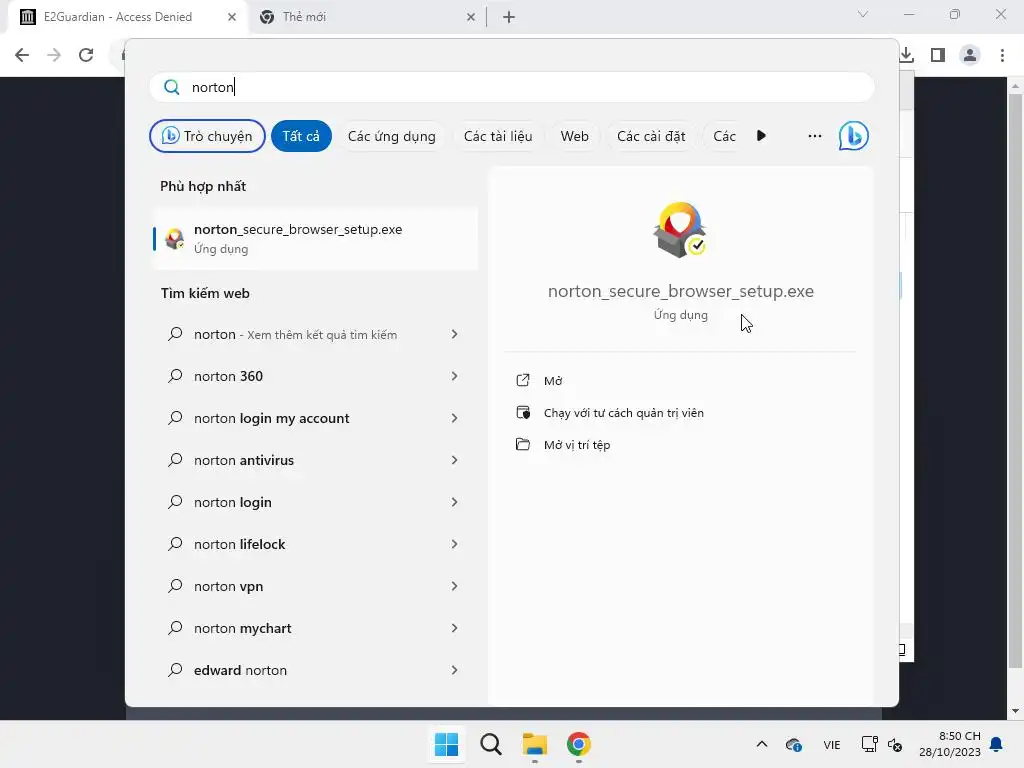The height and width of the screenshot is (768, 1024).
Task: Show hidden tray icons arrow
Action: tap(761, 744)
